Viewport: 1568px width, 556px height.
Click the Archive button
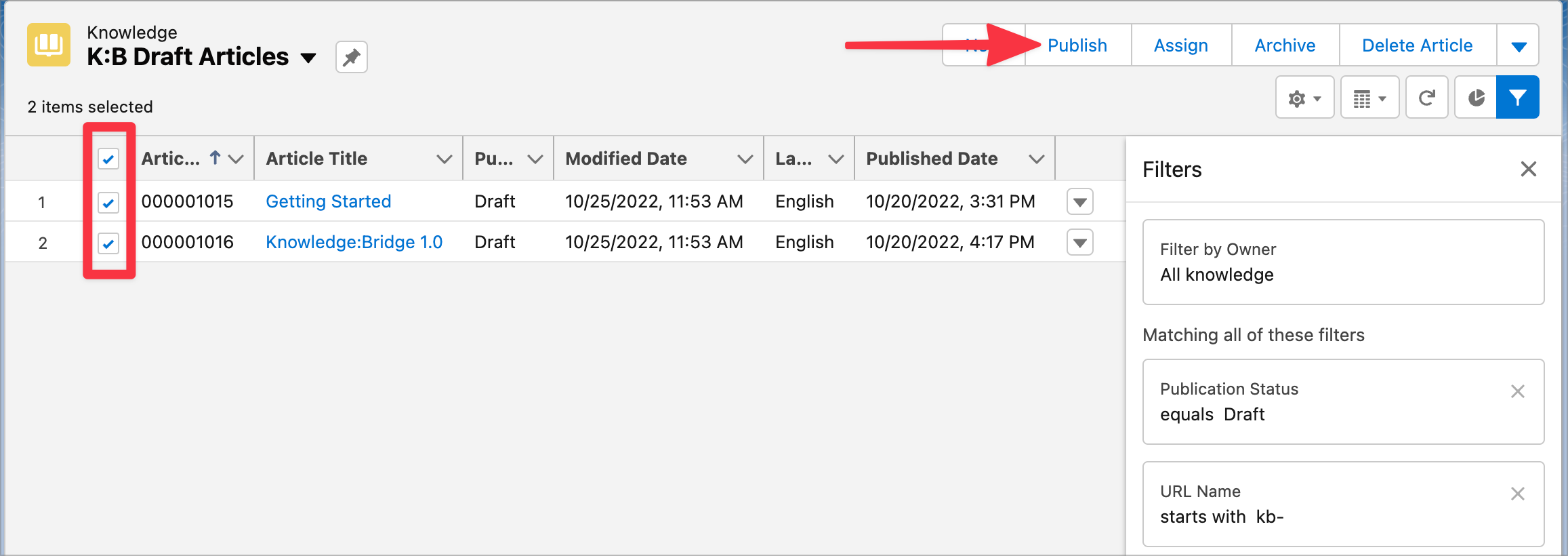tap(1285, 45)
